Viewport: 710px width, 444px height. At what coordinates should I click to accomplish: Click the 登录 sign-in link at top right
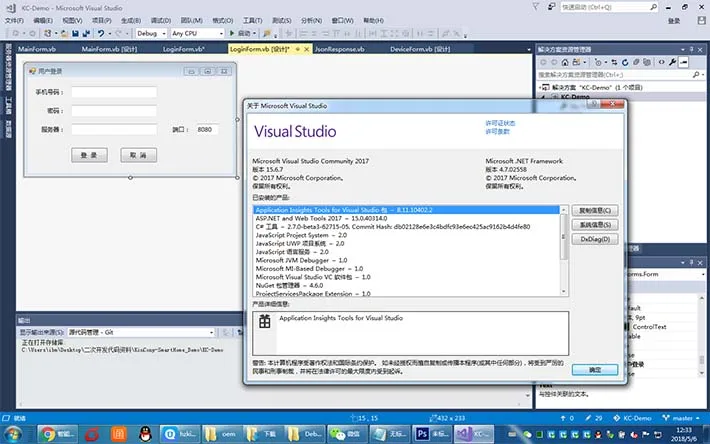click(674, 21)
